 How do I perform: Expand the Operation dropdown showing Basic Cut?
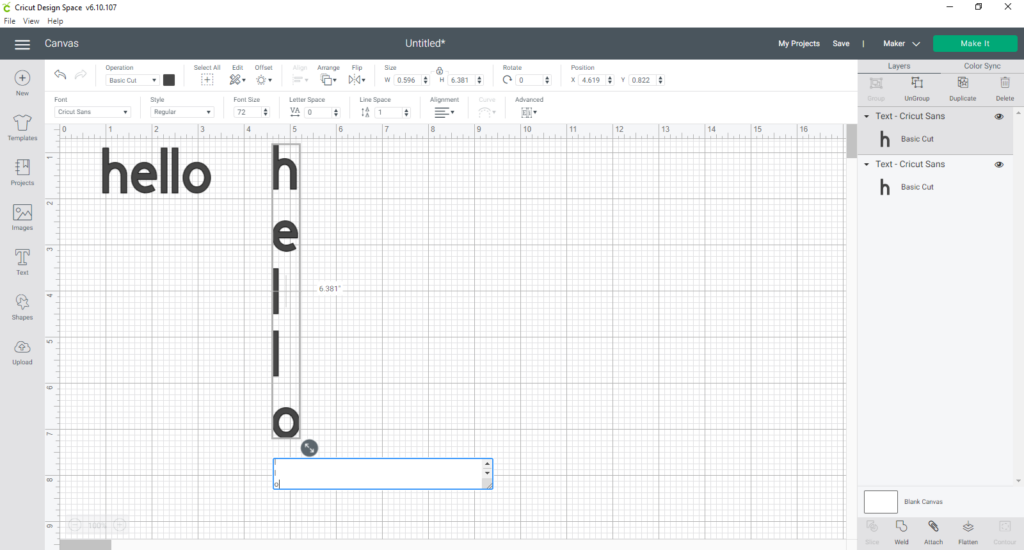(132, 80)
